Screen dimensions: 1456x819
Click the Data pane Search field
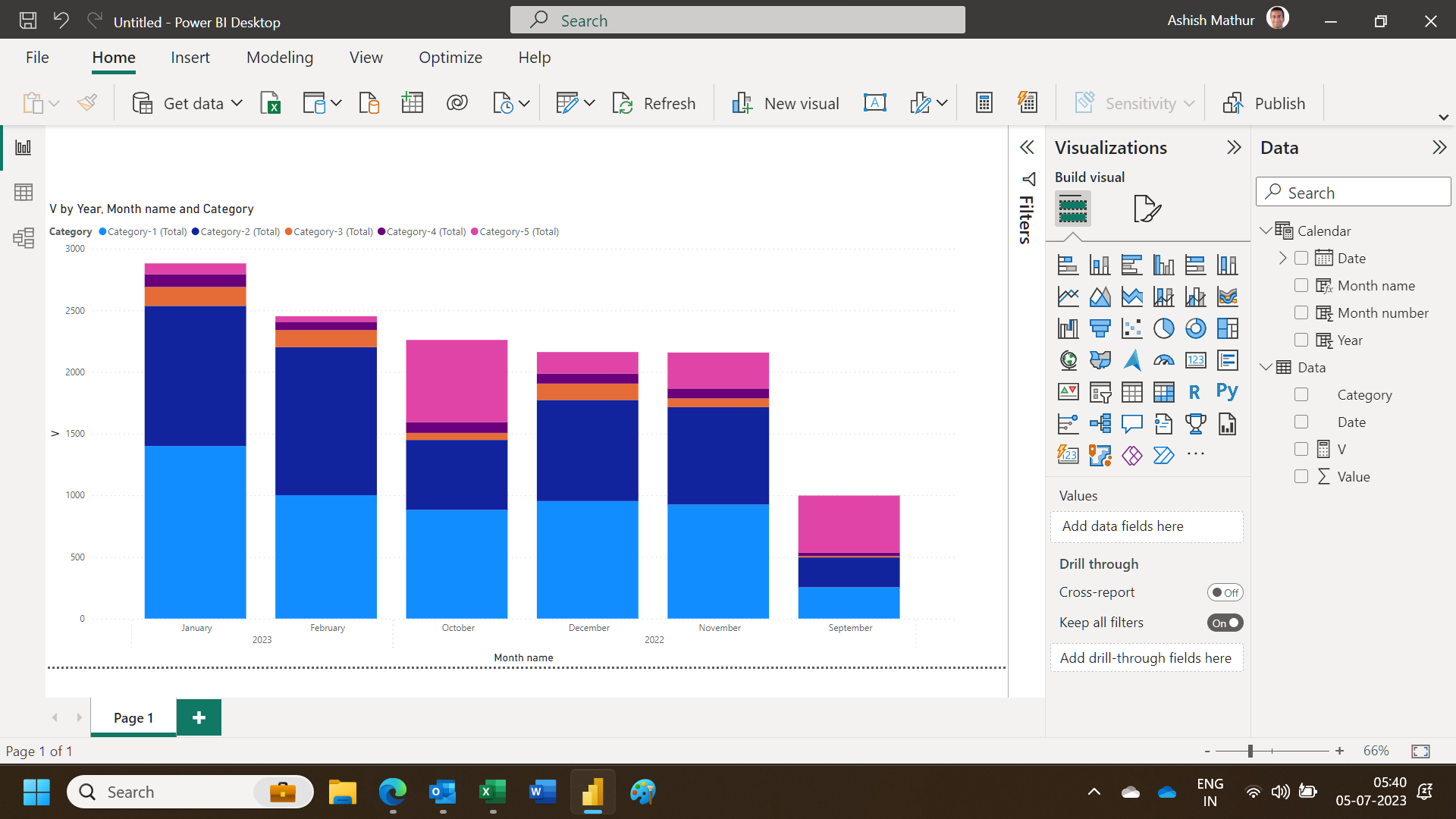[1353, 192]
